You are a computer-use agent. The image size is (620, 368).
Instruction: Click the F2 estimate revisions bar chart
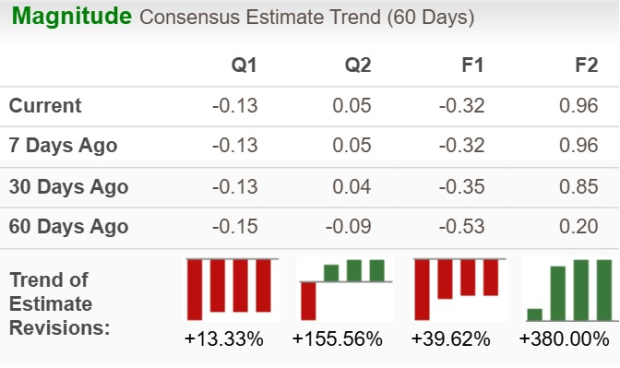(x=571, y=289)
